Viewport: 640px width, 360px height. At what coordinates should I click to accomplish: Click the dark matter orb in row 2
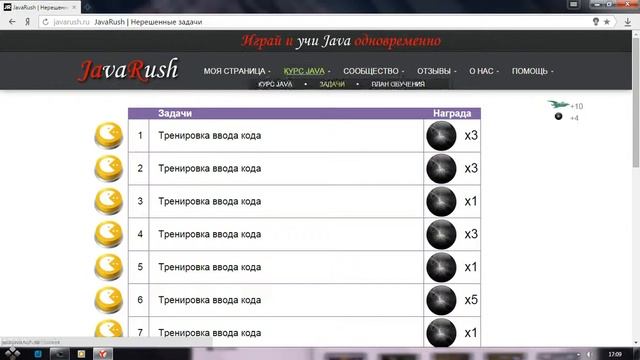click(x=441, y=169)
